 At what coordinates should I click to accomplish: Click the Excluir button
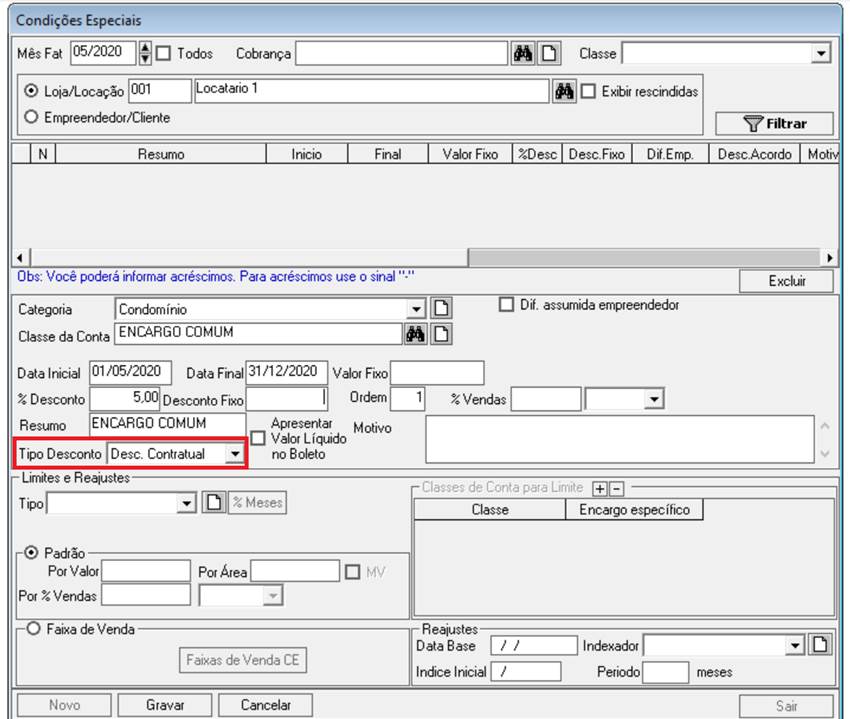tap(787, 281)
